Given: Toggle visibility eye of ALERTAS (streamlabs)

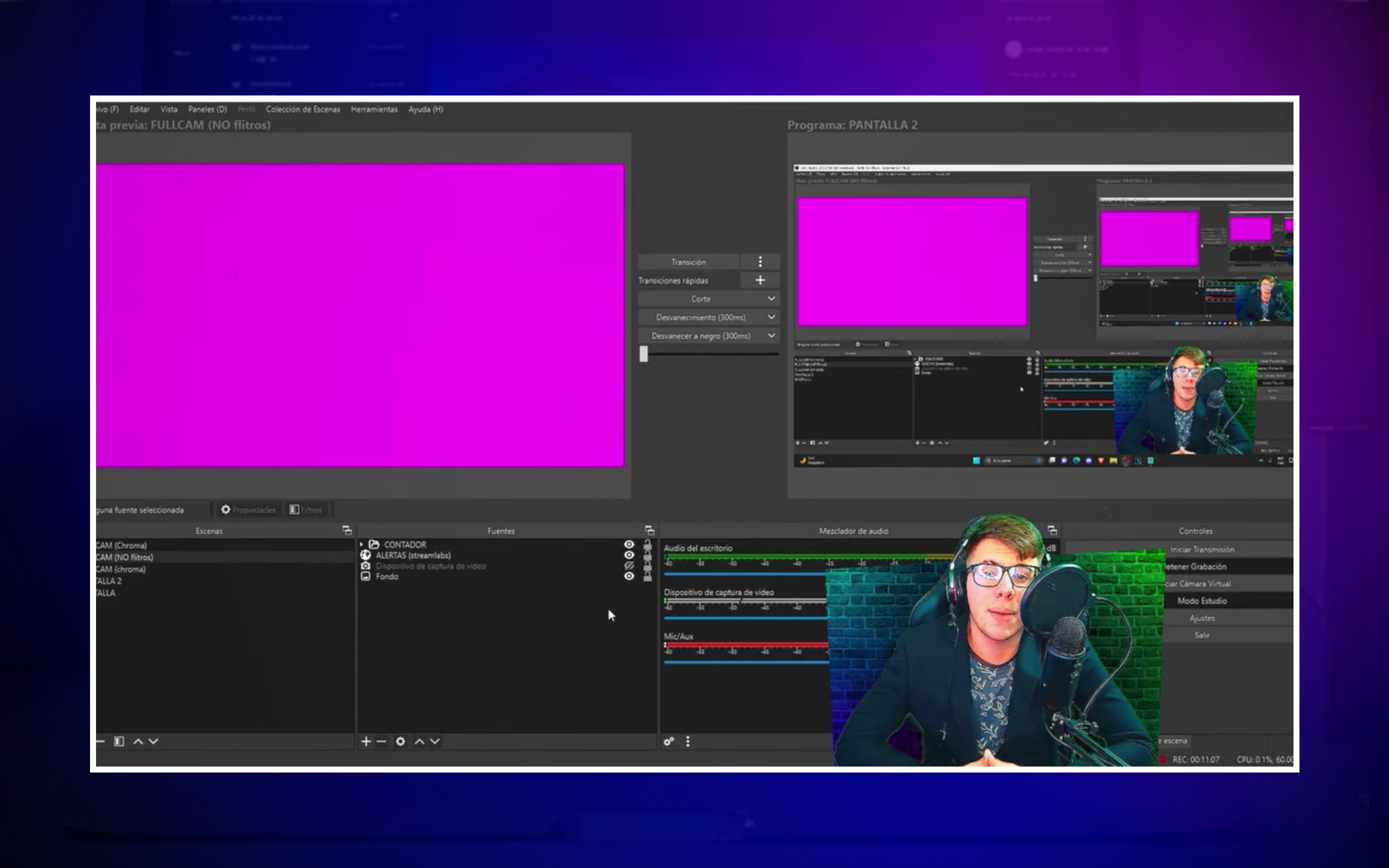Looking at the screenshot, I should pos(629,555).
